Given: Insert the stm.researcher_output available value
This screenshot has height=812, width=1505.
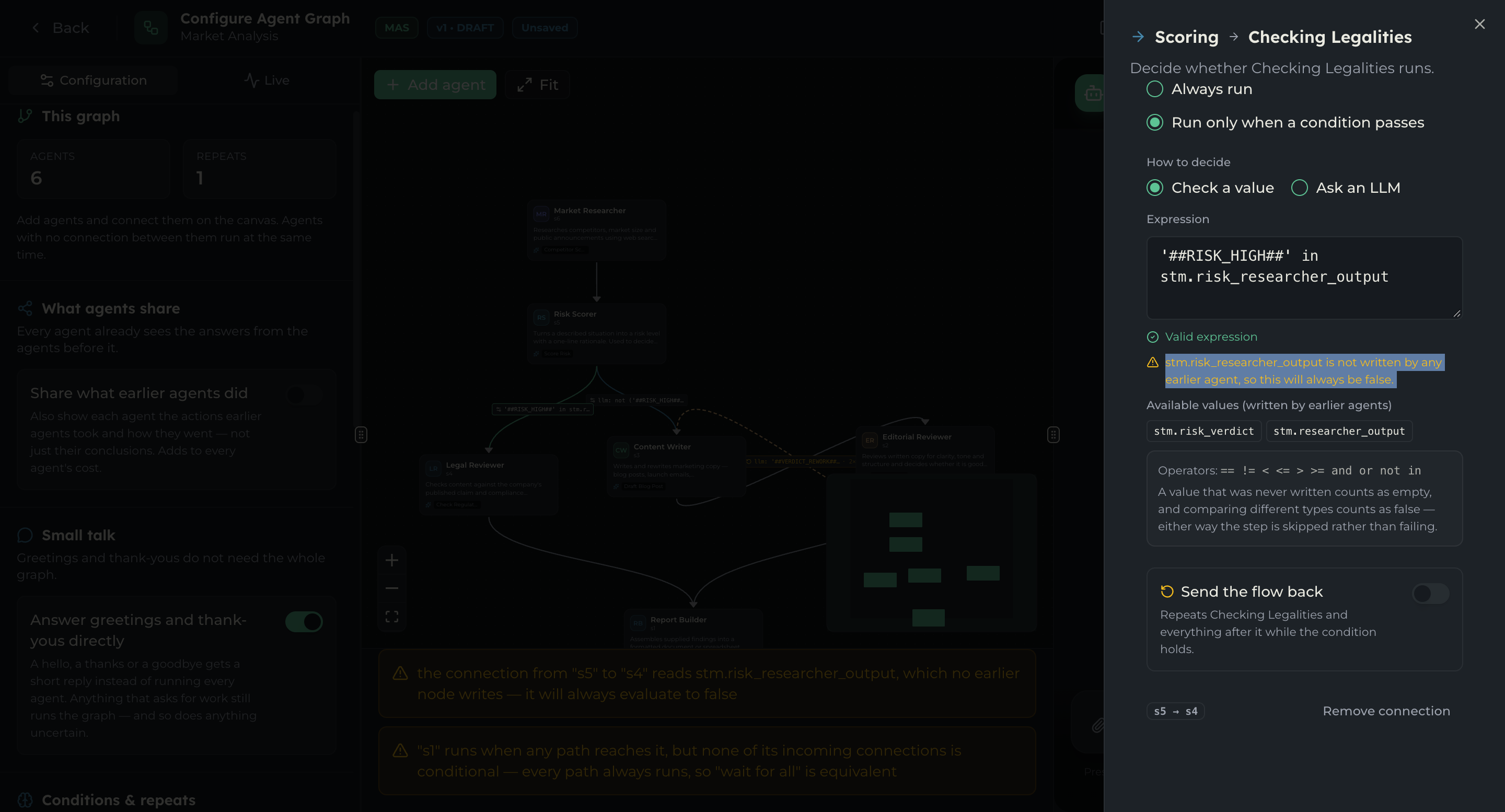Looking at the screenshot, I should click(x=1338, y=431).
